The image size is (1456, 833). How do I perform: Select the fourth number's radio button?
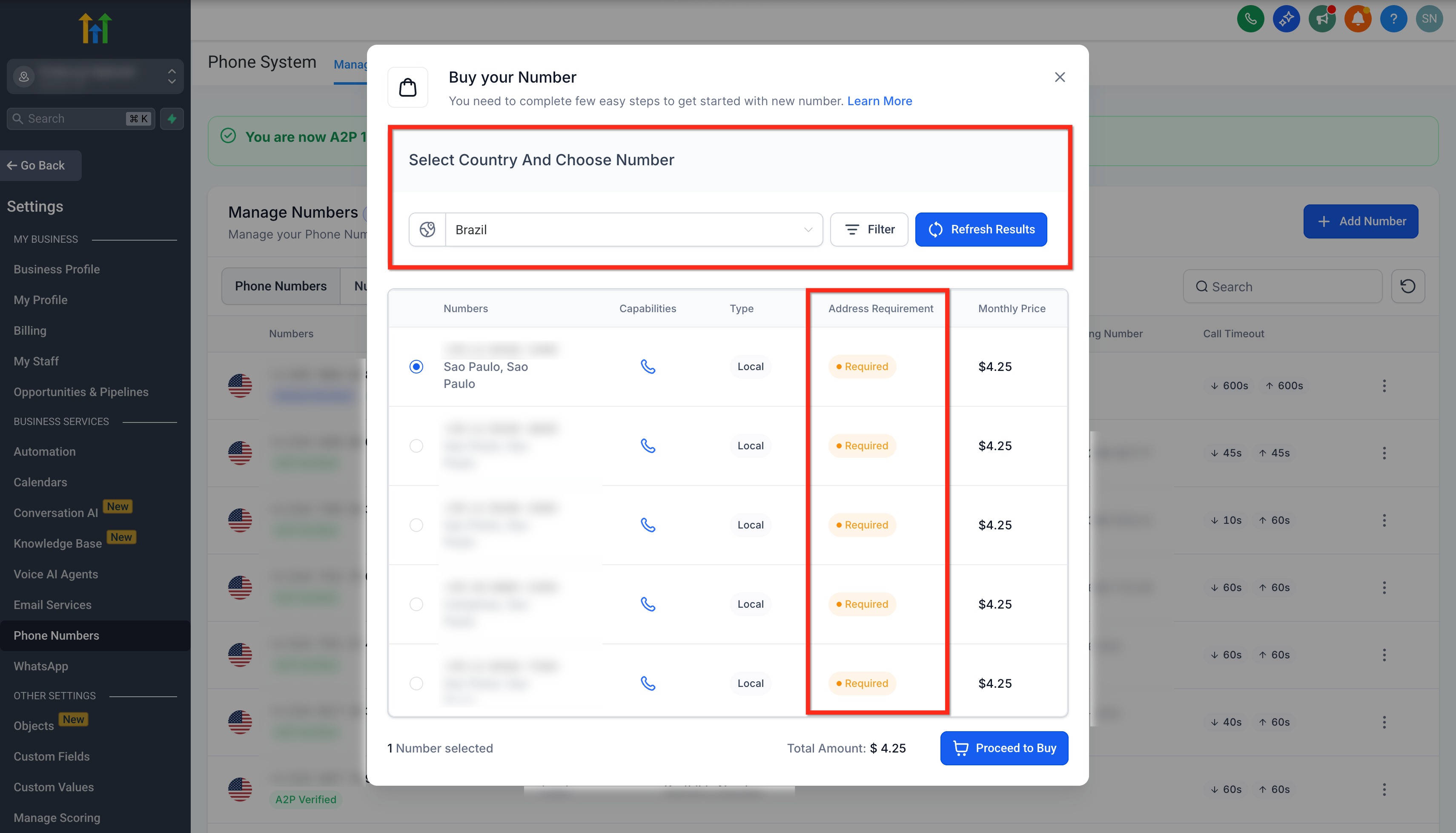coord(416,603)
